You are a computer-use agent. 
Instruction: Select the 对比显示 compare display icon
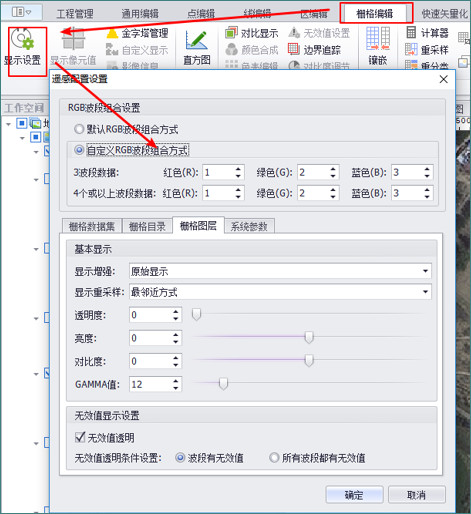pyautogui.click(x=231, y=33)
